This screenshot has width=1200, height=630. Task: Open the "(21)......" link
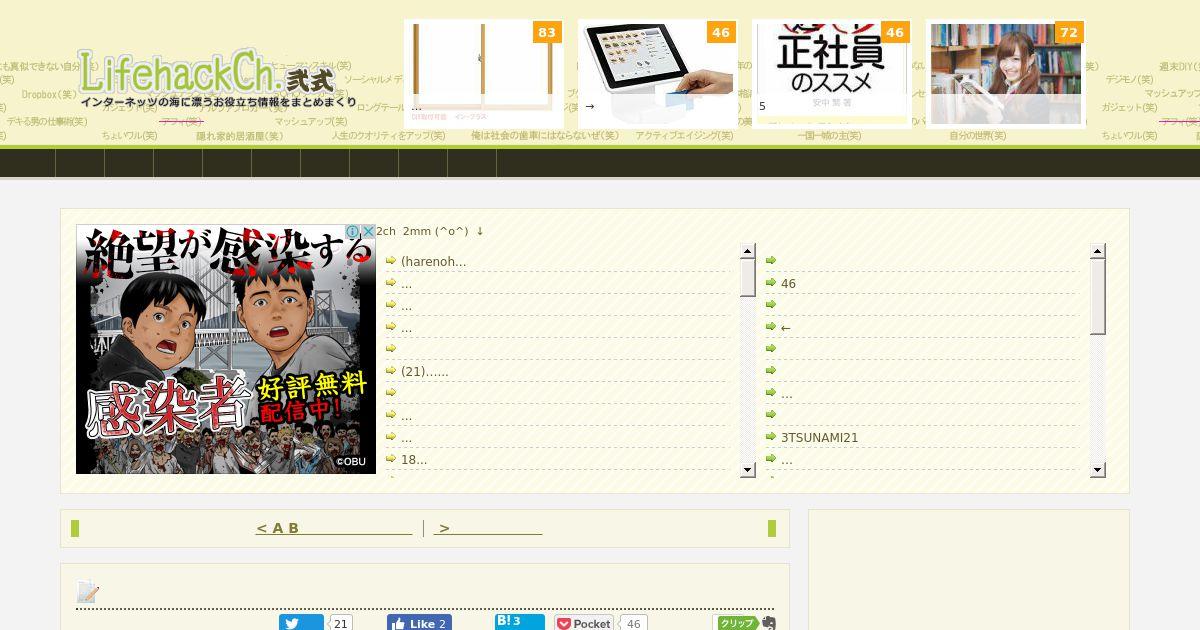[x=424, y=371]
